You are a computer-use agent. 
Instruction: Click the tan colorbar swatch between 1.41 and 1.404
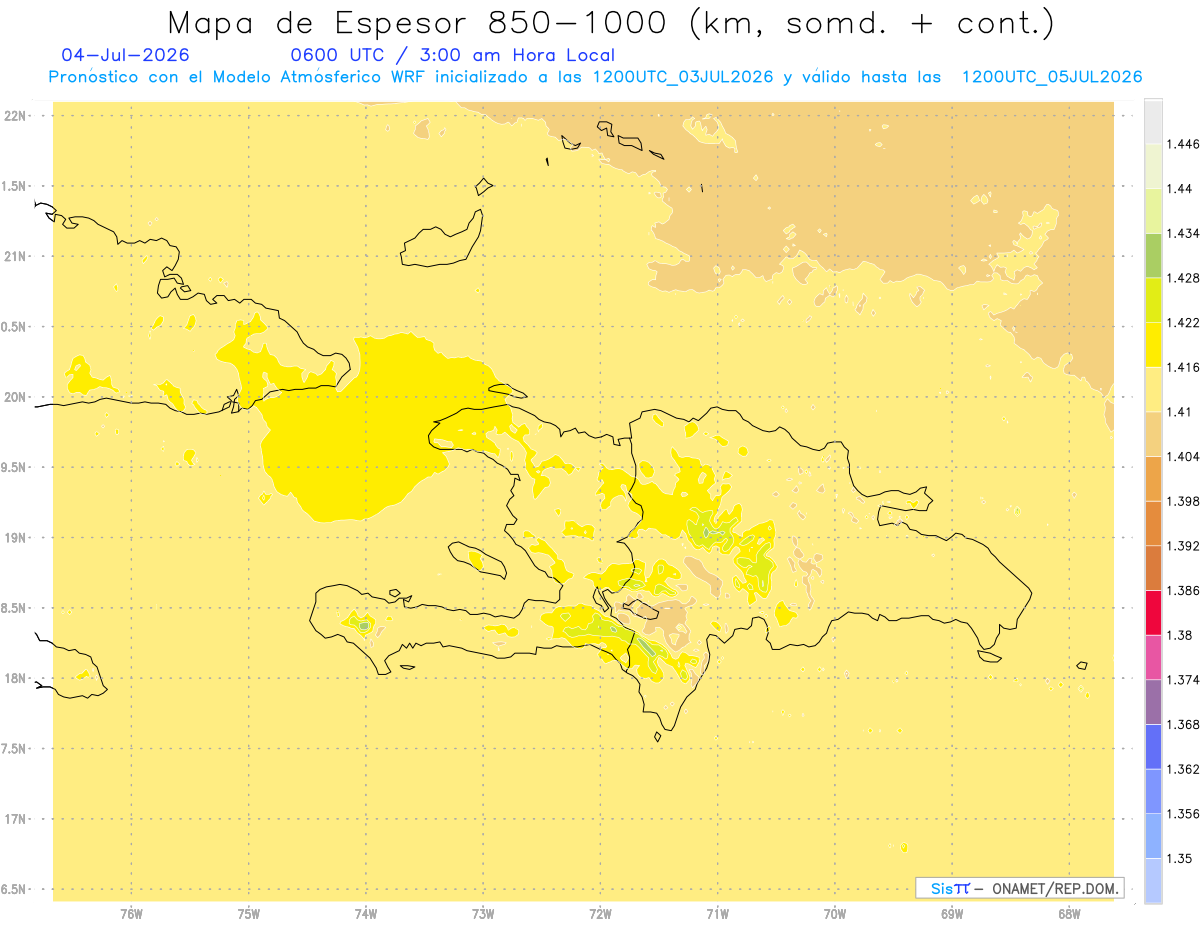point(1153,434)
